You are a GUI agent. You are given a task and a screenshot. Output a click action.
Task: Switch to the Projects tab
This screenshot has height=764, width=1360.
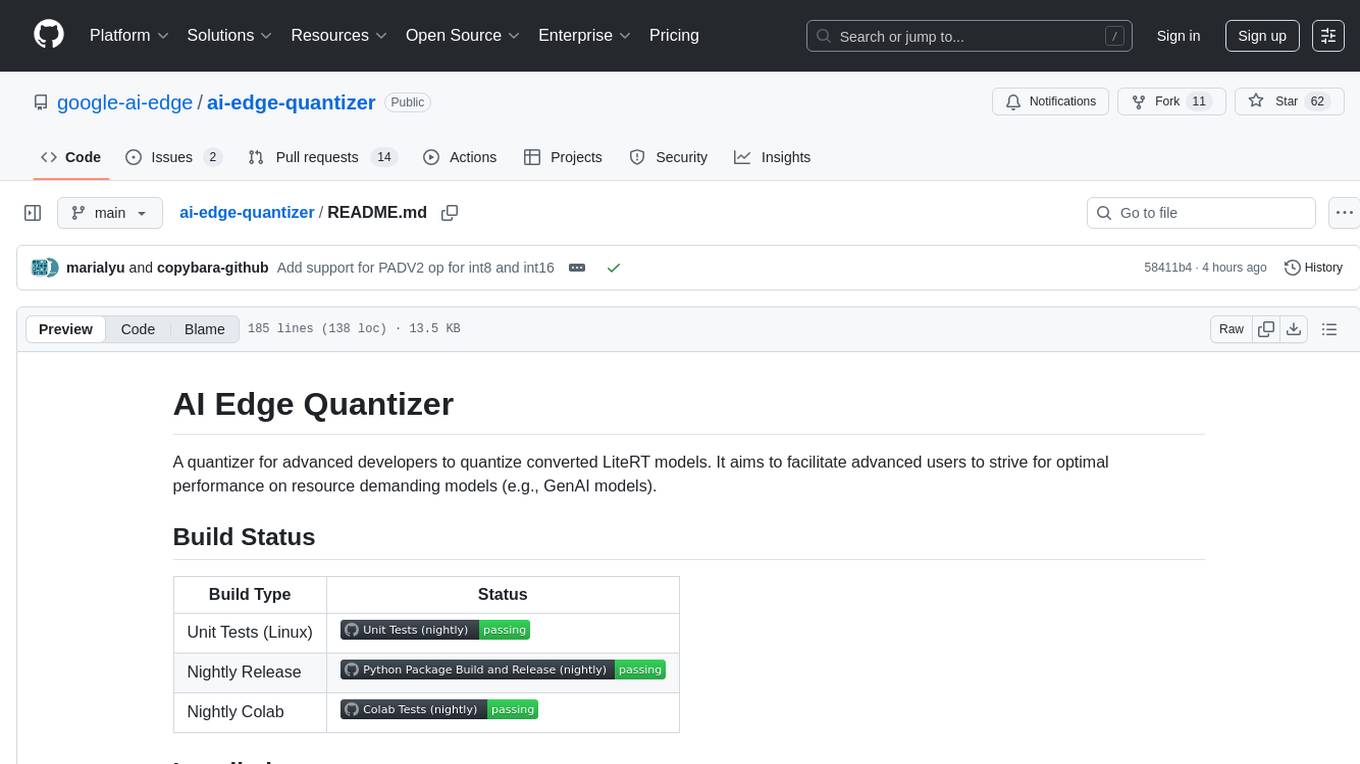click(563, 157)
